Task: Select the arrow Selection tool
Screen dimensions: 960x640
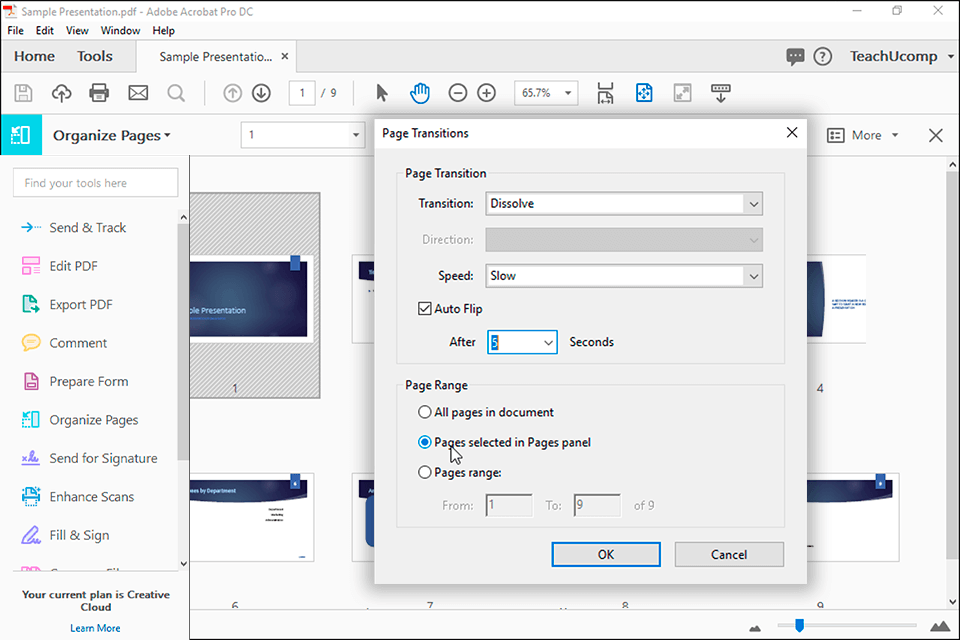Action: [381, 93]
